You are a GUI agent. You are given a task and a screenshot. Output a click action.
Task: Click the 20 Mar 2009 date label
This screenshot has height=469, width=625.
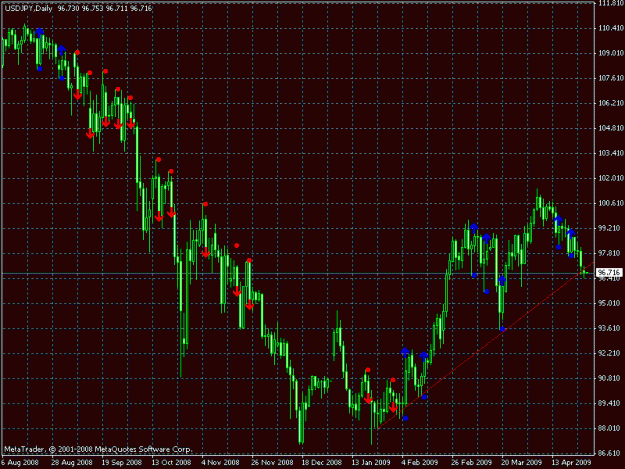point(521,463)
